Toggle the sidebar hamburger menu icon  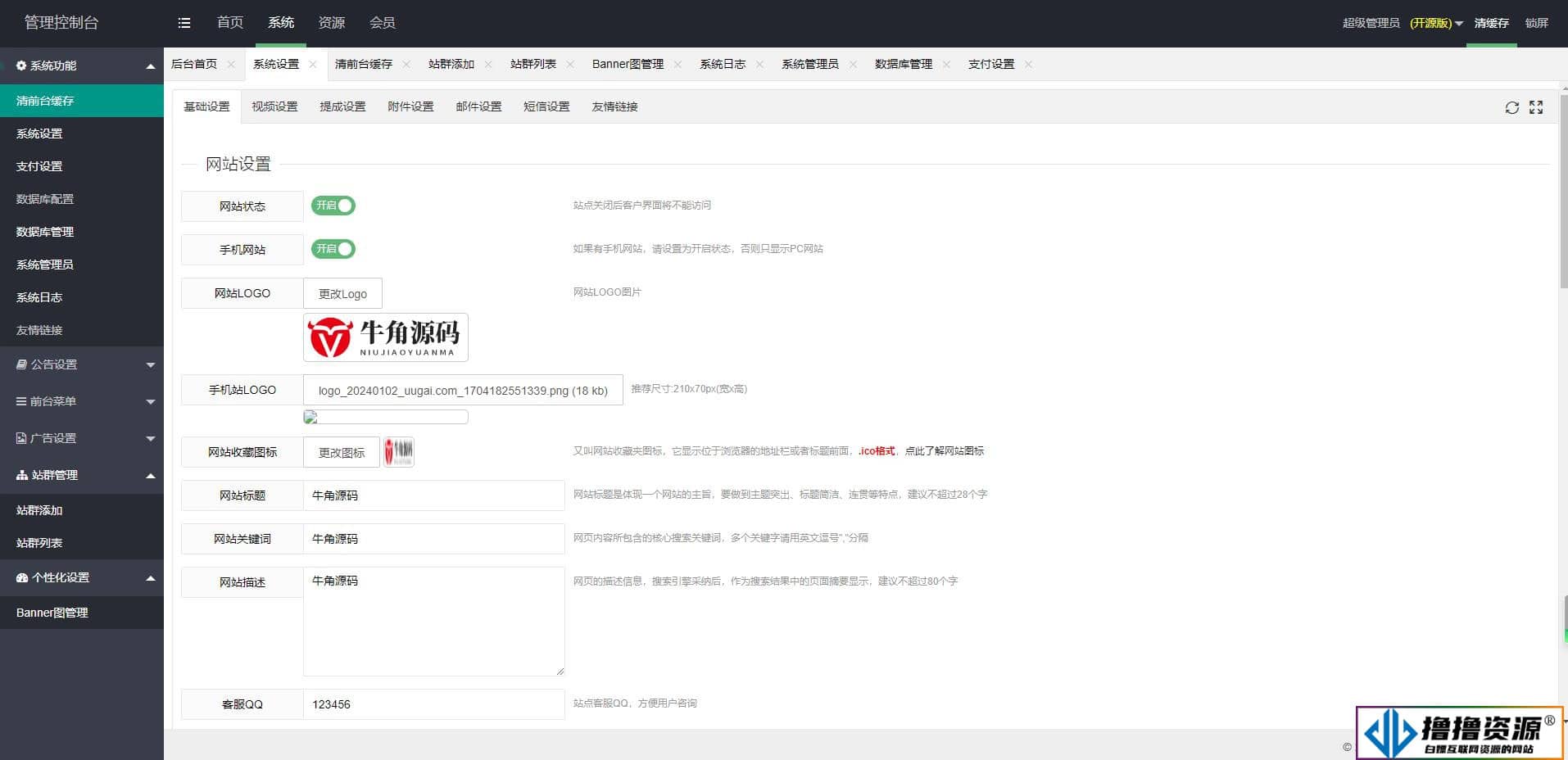point(184,23)
